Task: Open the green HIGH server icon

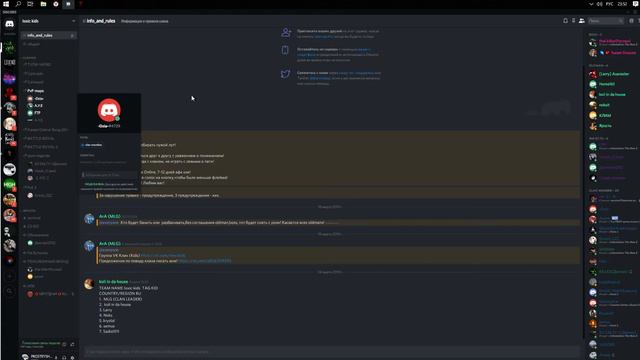Action: 9,184
